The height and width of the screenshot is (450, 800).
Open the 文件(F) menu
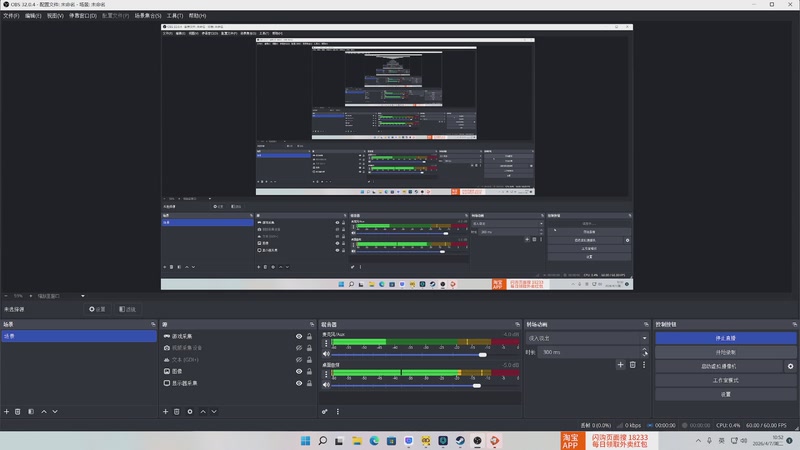[11, 16]
